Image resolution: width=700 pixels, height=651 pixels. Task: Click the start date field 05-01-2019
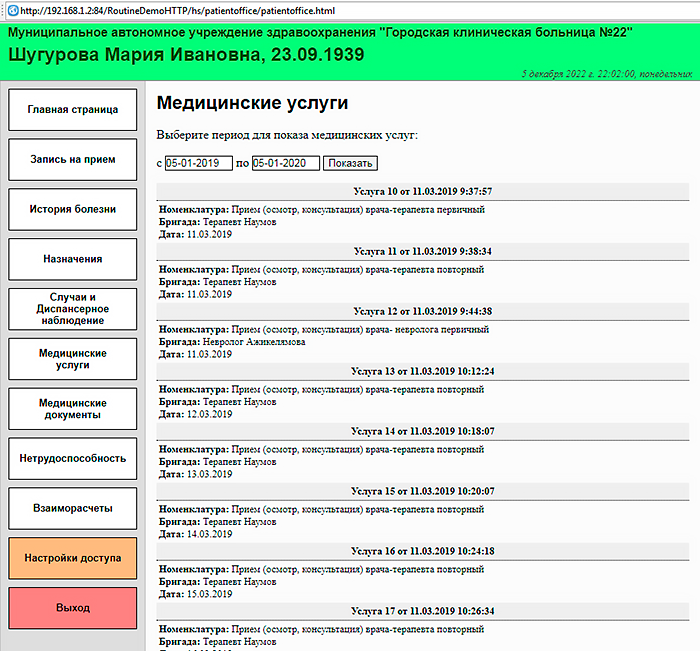point(198,163)
